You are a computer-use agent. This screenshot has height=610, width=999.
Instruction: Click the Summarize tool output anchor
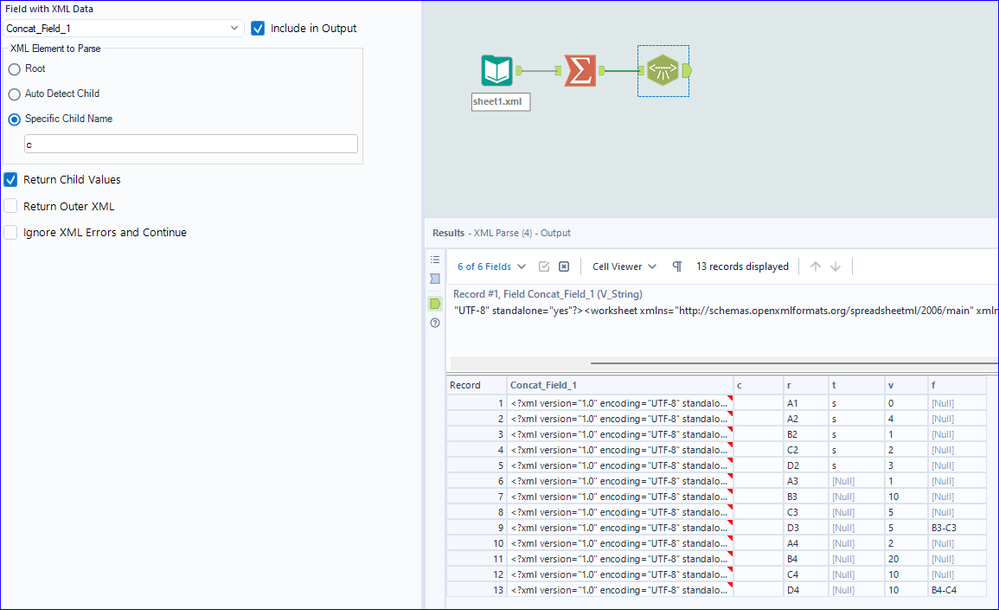tap(602, 70)
